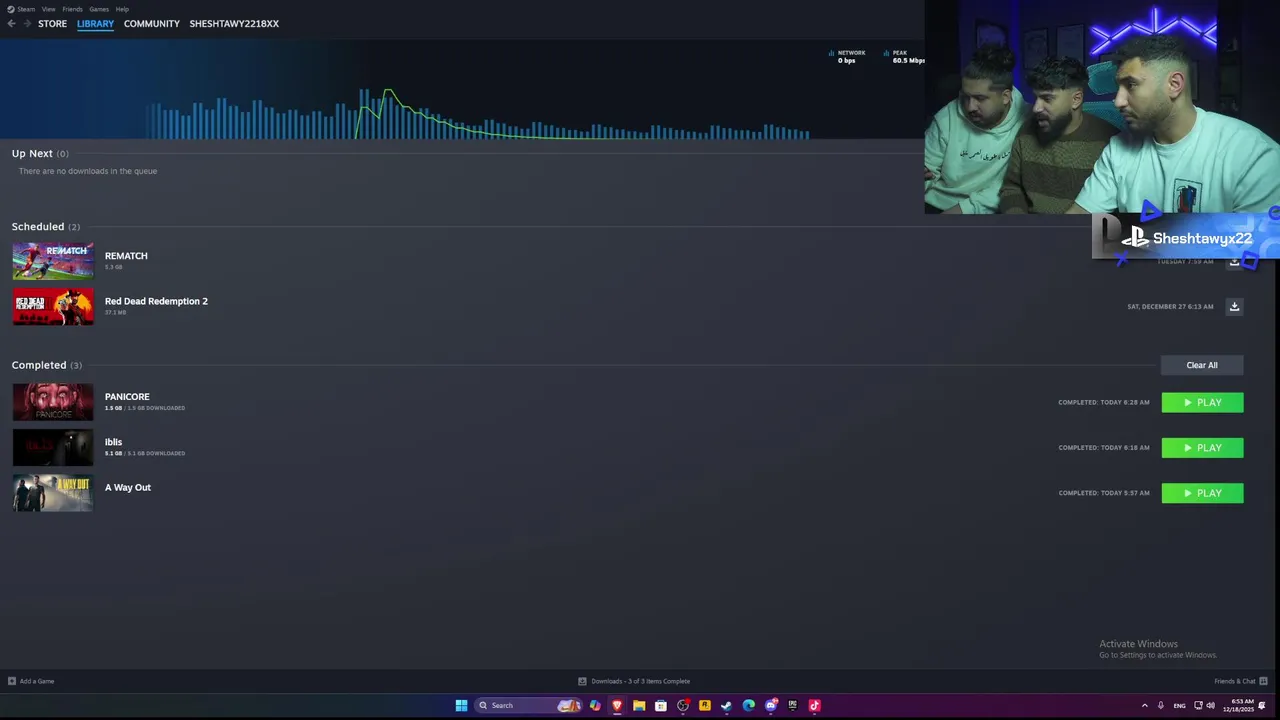Open Brave browser from the taskbar
This screenshot has width=1280, height=720.
(x=617, y=705)
